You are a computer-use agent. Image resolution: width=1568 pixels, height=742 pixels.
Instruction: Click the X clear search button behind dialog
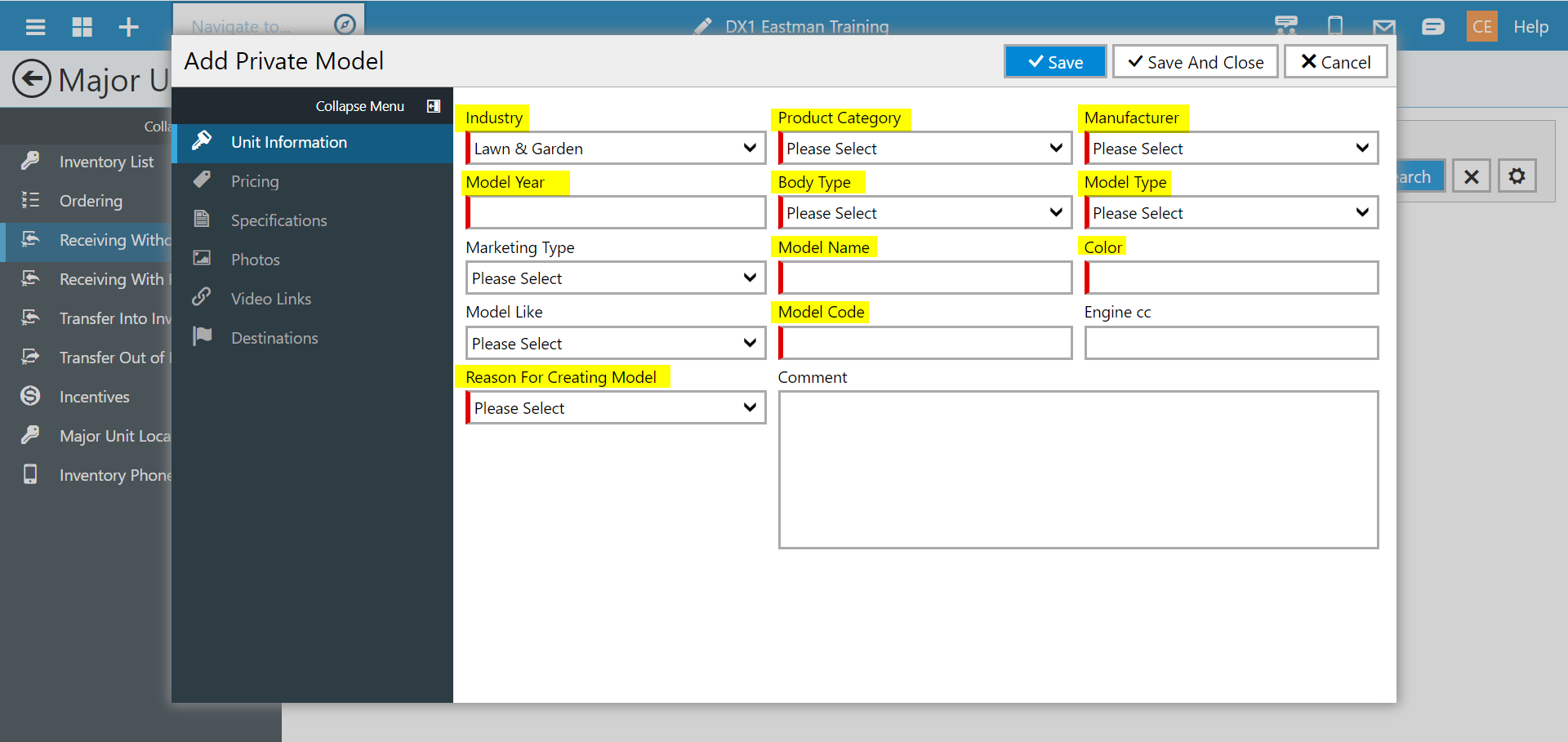click(1471, 176)
